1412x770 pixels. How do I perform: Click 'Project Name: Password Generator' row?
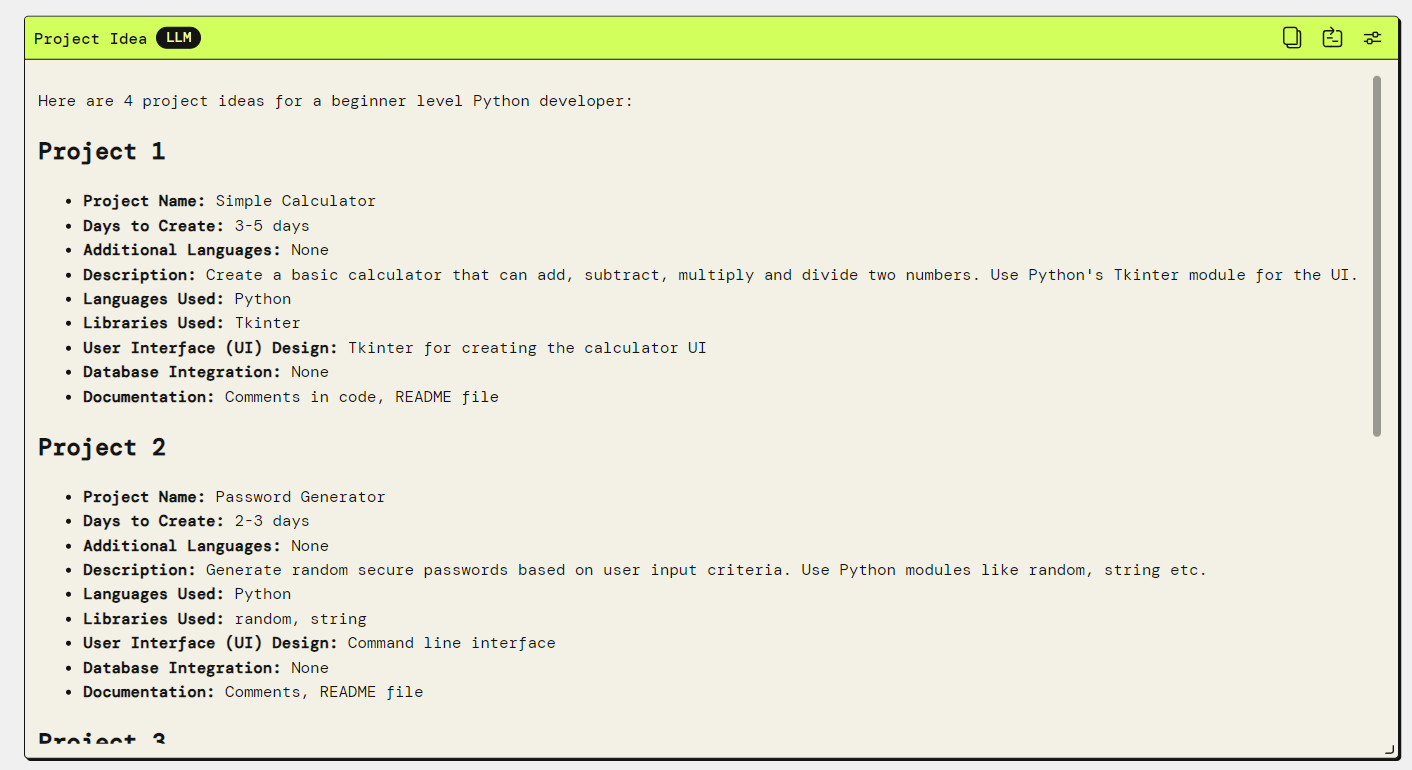click(x=234, y=497)
